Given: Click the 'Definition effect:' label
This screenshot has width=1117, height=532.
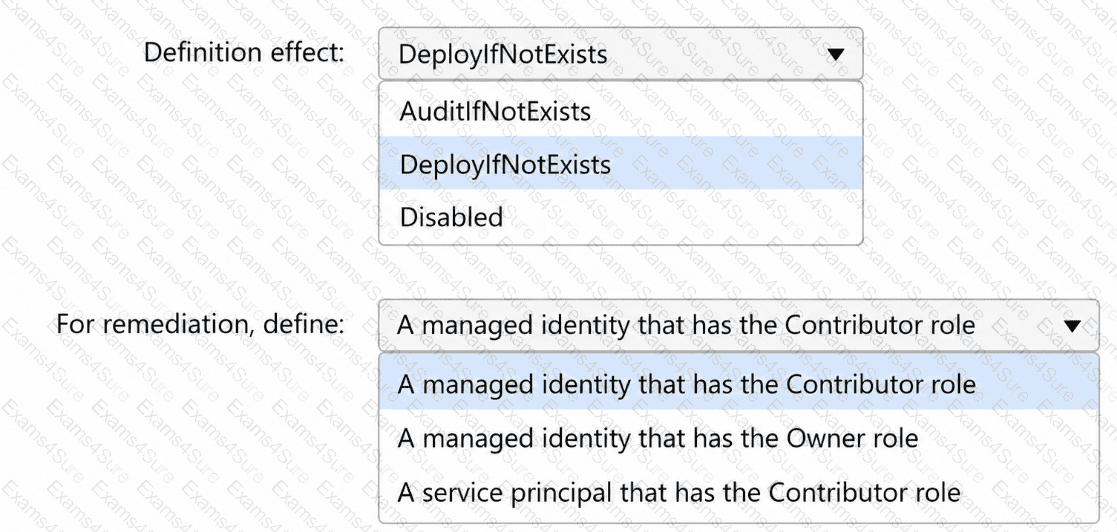Looking at the screenshot, I should tap(244, 52).
